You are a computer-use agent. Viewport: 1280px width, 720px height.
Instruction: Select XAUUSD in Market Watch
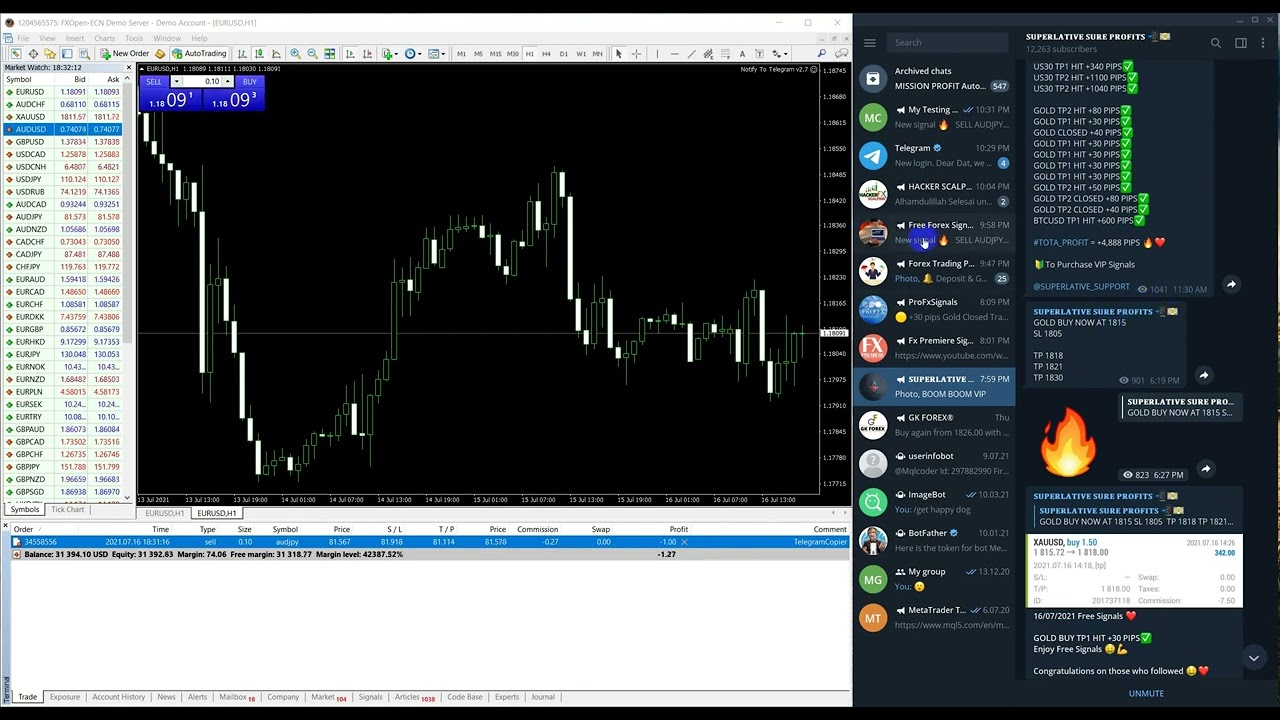(x=30, y=117)
